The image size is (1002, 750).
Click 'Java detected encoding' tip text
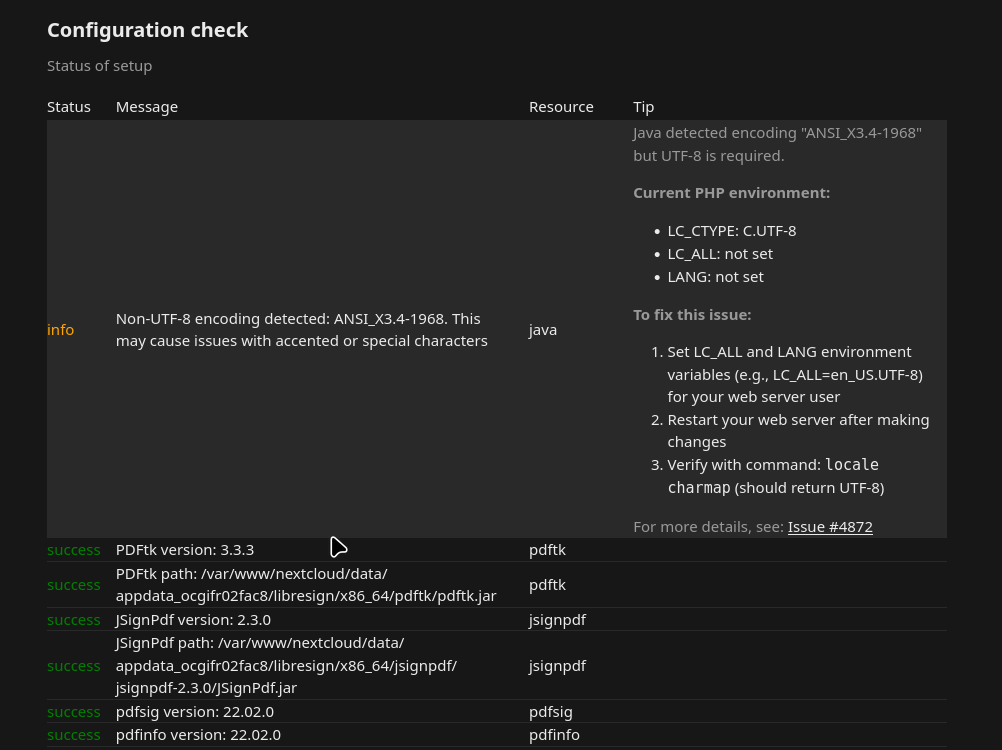coord(778,144)
